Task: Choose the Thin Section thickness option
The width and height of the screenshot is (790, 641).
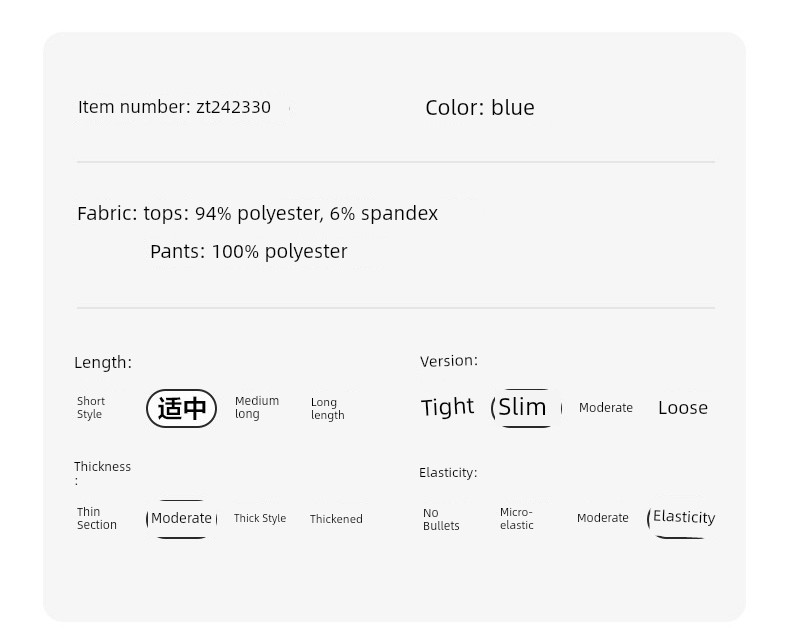Action: [x=96, y=519]
